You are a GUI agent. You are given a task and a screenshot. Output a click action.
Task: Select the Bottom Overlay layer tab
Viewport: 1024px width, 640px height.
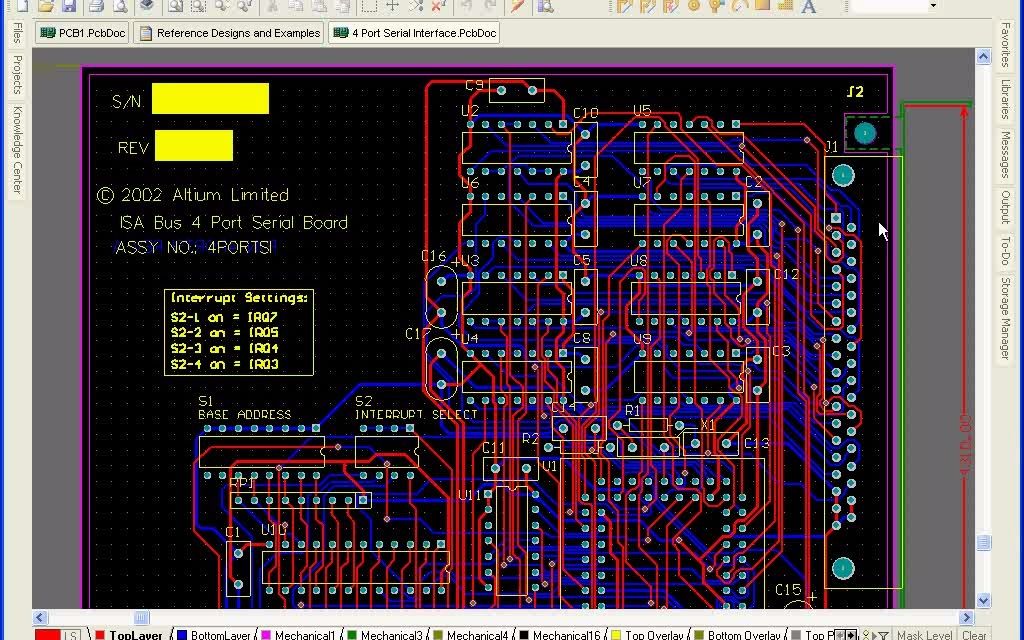click(741, 634)
